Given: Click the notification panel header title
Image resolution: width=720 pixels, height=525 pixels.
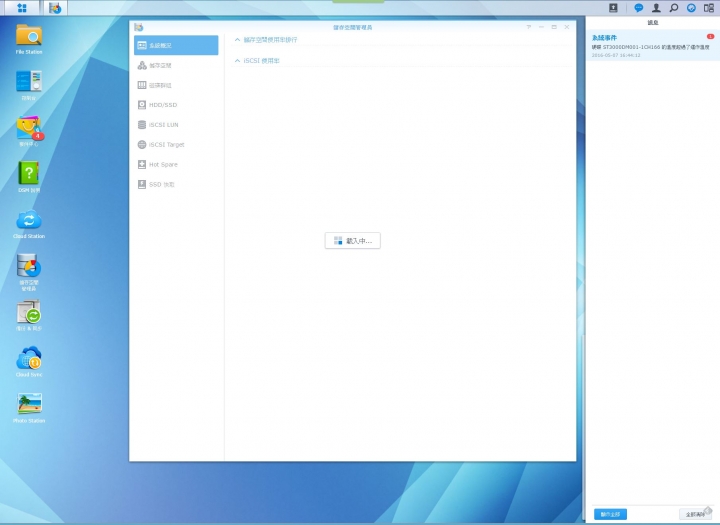Looking at the screenshot, I should coord(652,22).
